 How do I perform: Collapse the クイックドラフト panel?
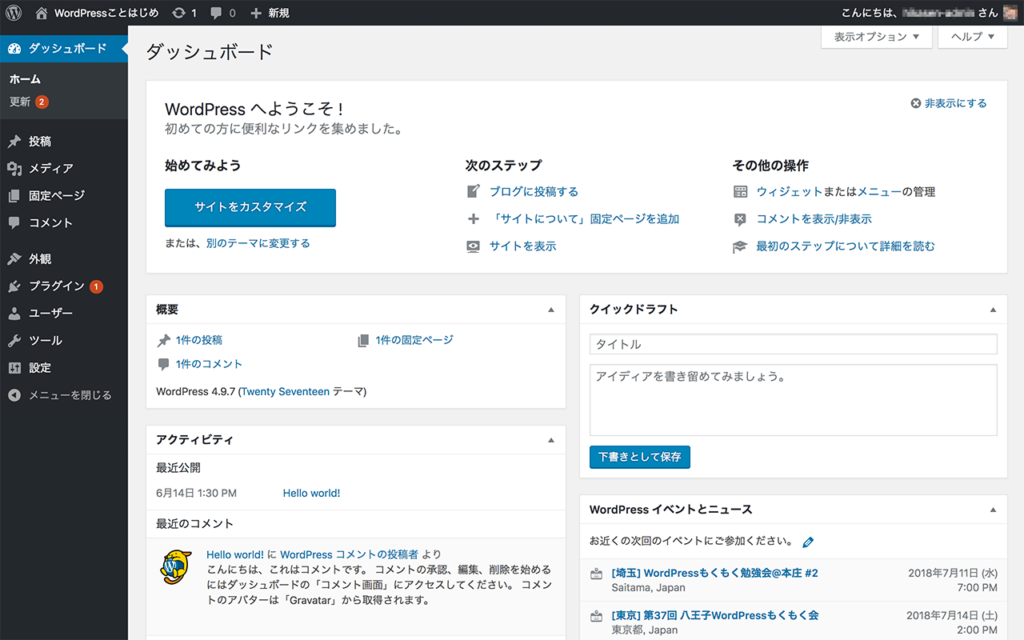[x=993, y=310]
